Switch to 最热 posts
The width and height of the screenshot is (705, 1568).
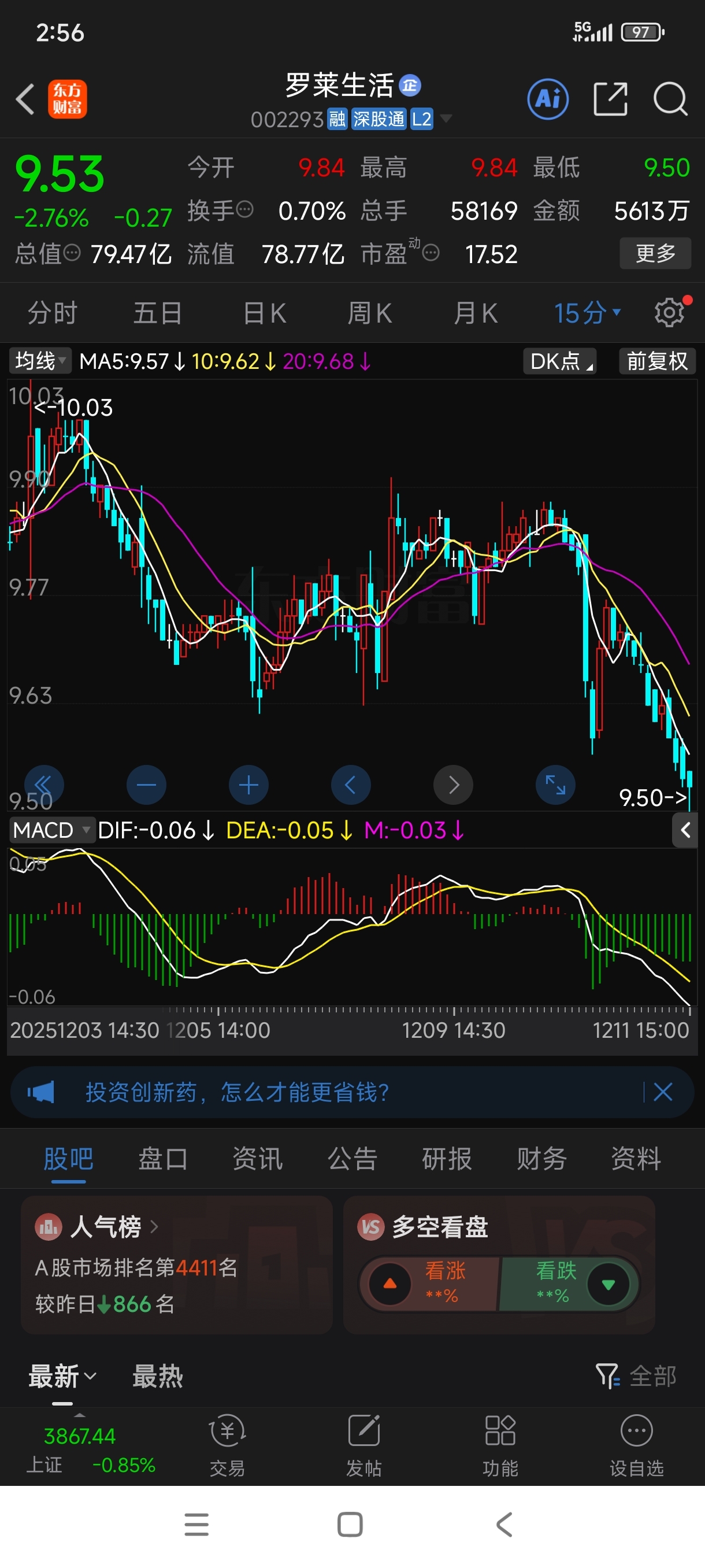click(x=158, y=1375)
